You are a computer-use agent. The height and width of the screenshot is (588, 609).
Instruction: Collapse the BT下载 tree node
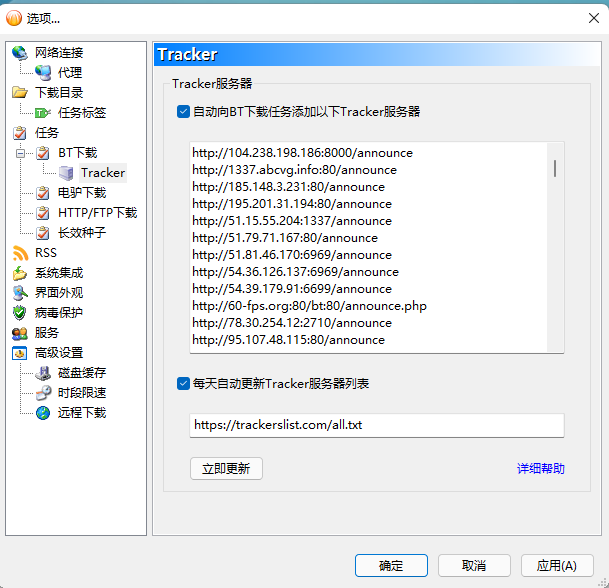[x=20, y=153]
